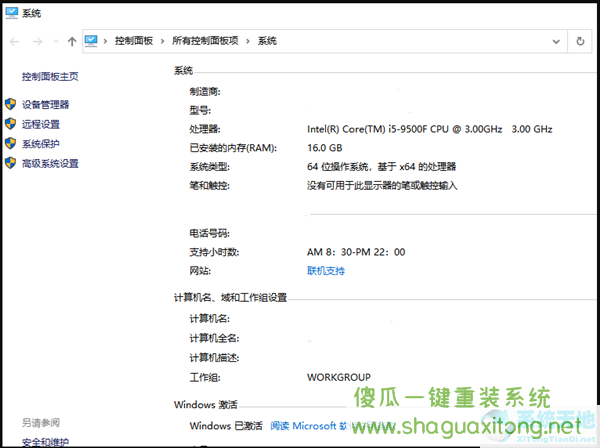Open recent locations dropdown arrow

coord(56,41)
